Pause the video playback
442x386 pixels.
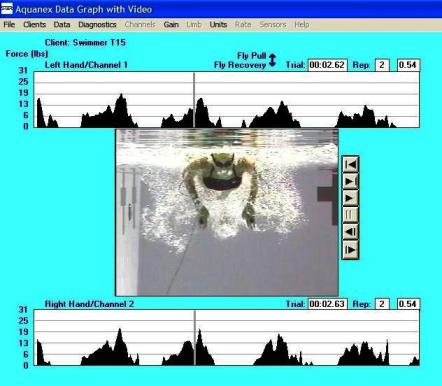pyautogui.click(x=350, y=215)
